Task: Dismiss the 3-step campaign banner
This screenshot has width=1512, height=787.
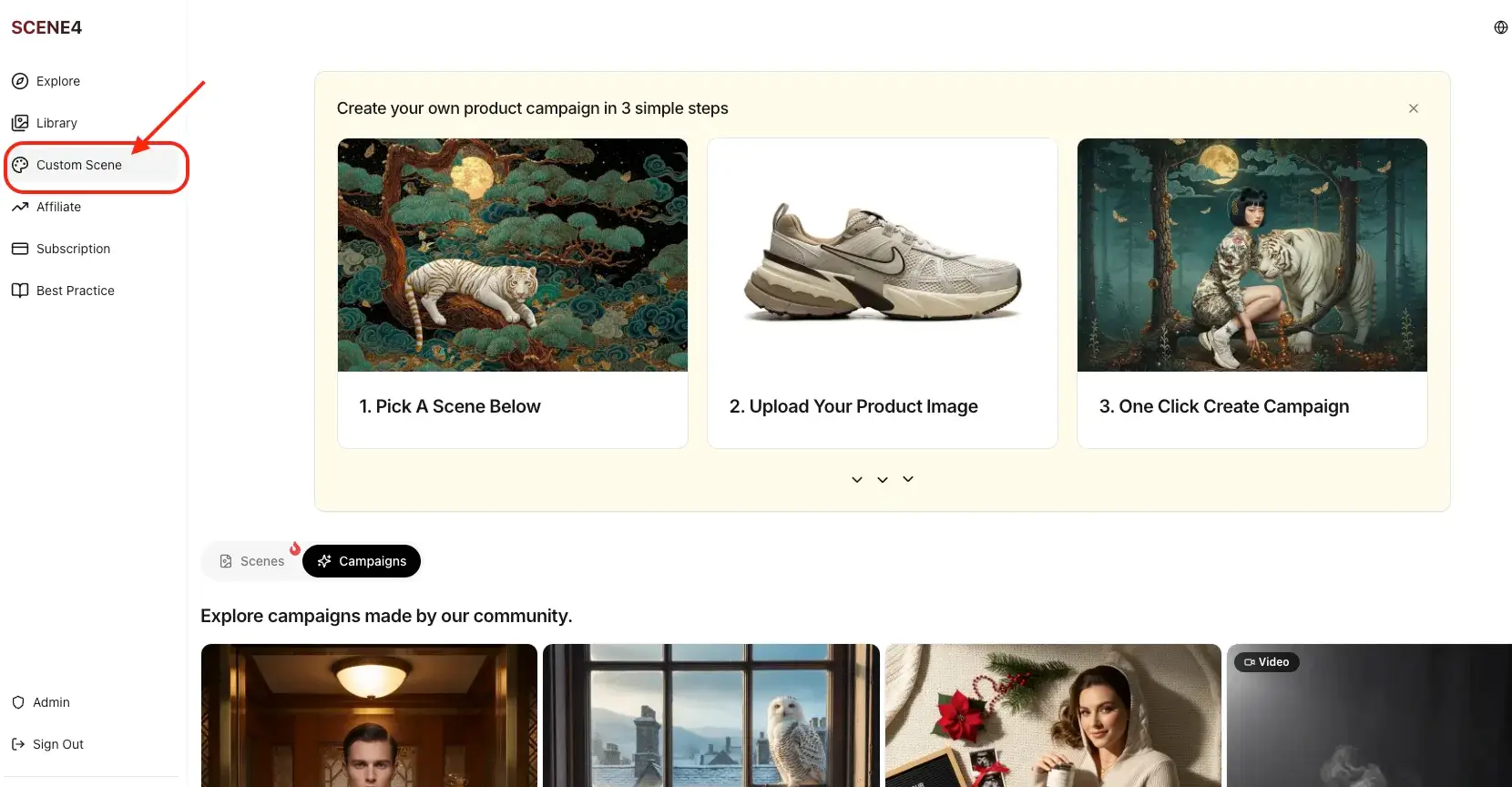Action: (x=1413, y=107)
